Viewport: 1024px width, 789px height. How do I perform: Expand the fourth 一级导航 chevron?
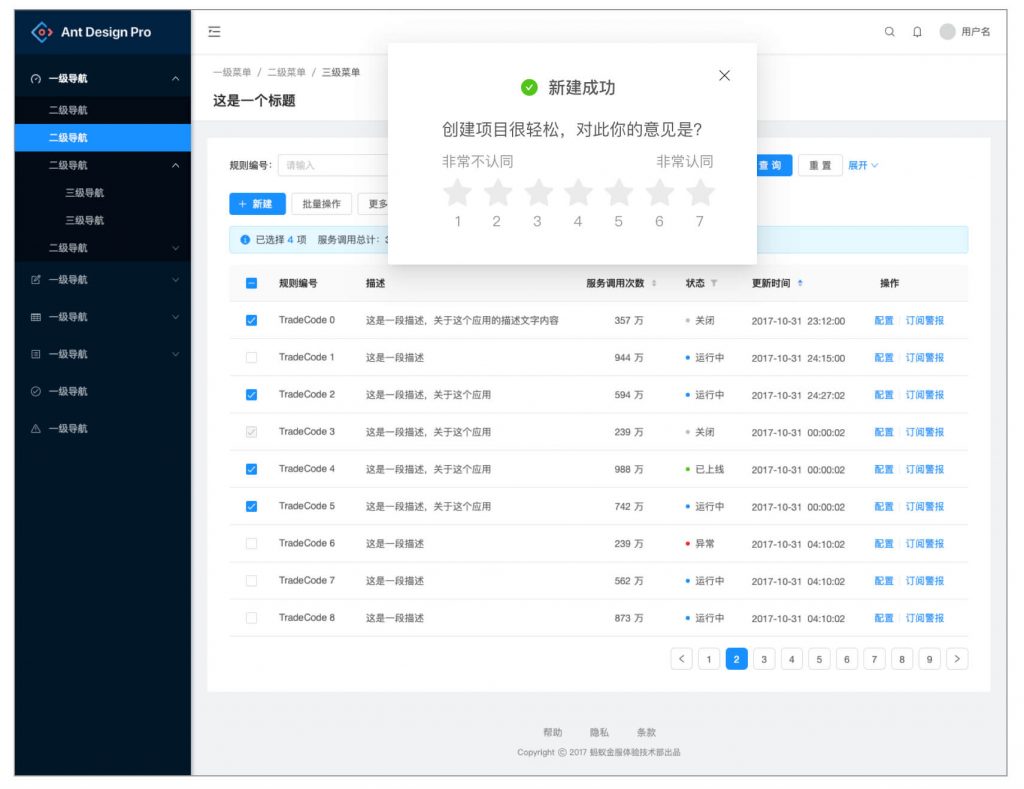coord(175,354)
